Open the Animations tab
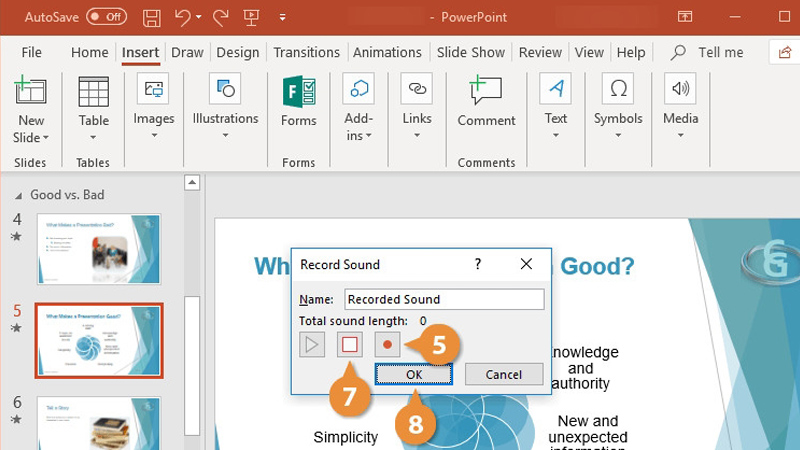The image size is (800, 450). (x=387, y=53)
